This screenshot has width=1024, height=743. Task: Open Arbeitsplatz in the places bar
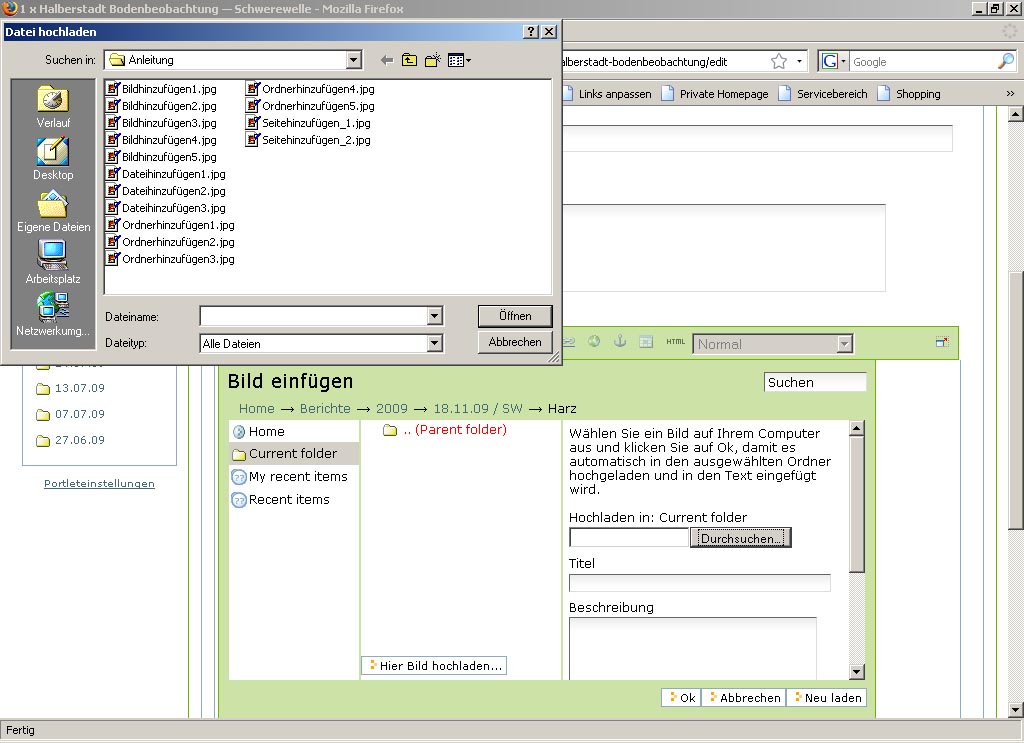point(53,263)
